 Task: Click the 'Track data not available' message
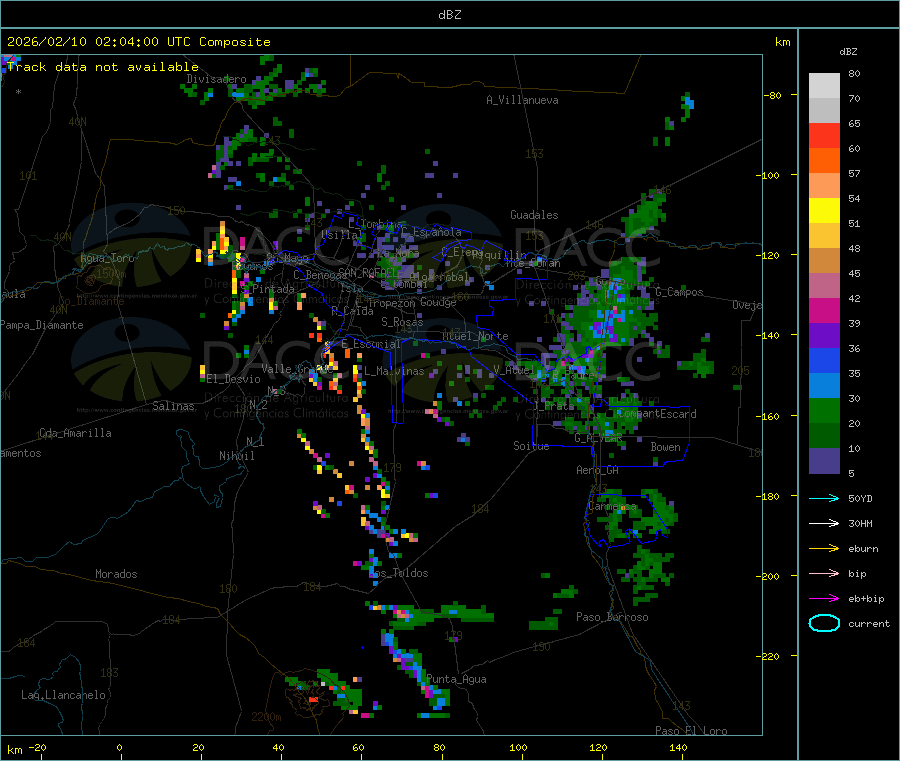[x=103, y=67]
